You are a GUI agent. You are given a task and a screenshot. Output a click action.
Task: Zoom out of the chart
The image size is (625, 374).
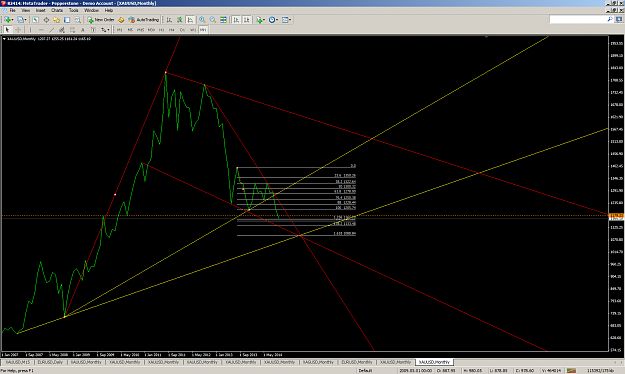(213, 20)
